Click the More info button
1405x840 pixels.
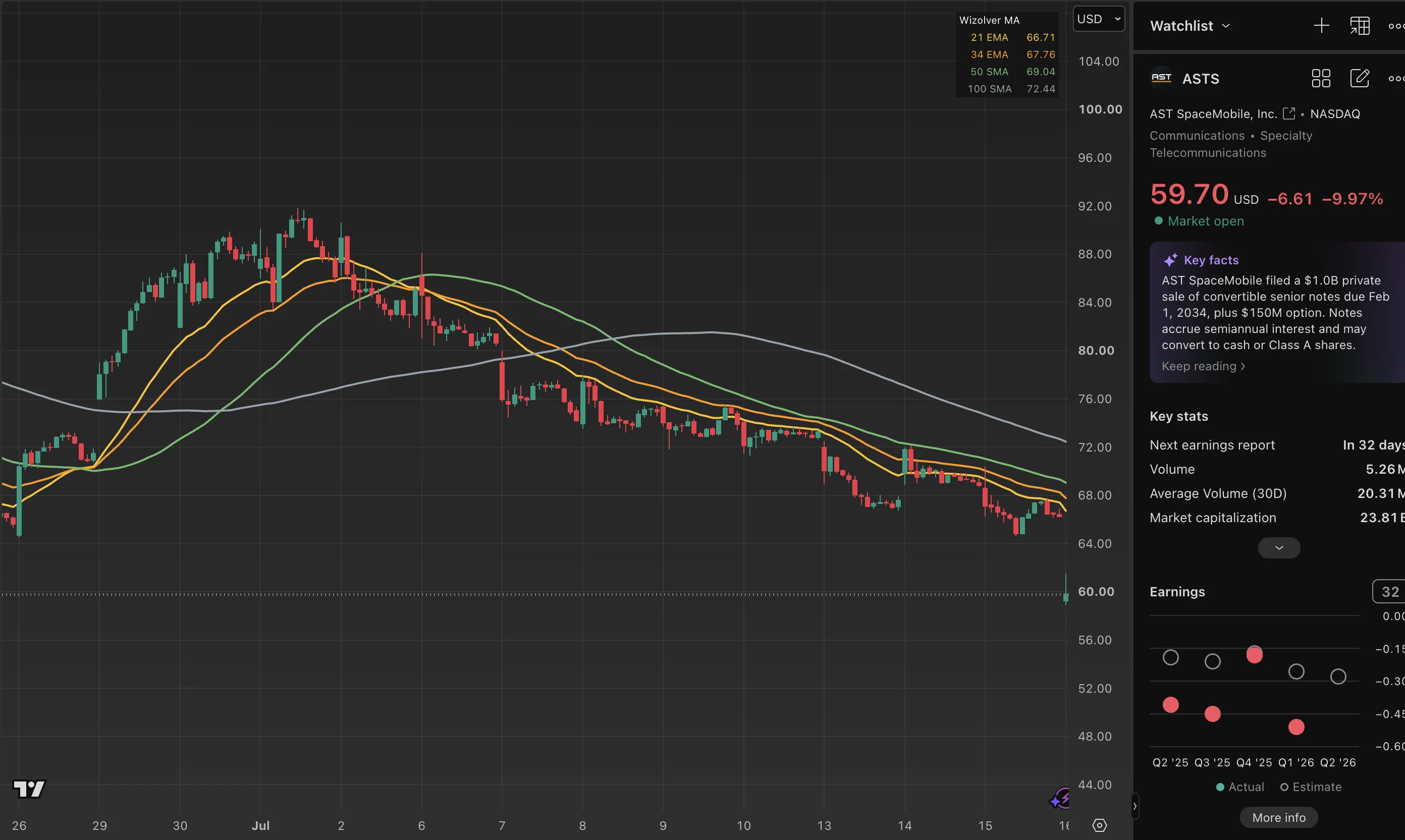tap(1279, 817)
